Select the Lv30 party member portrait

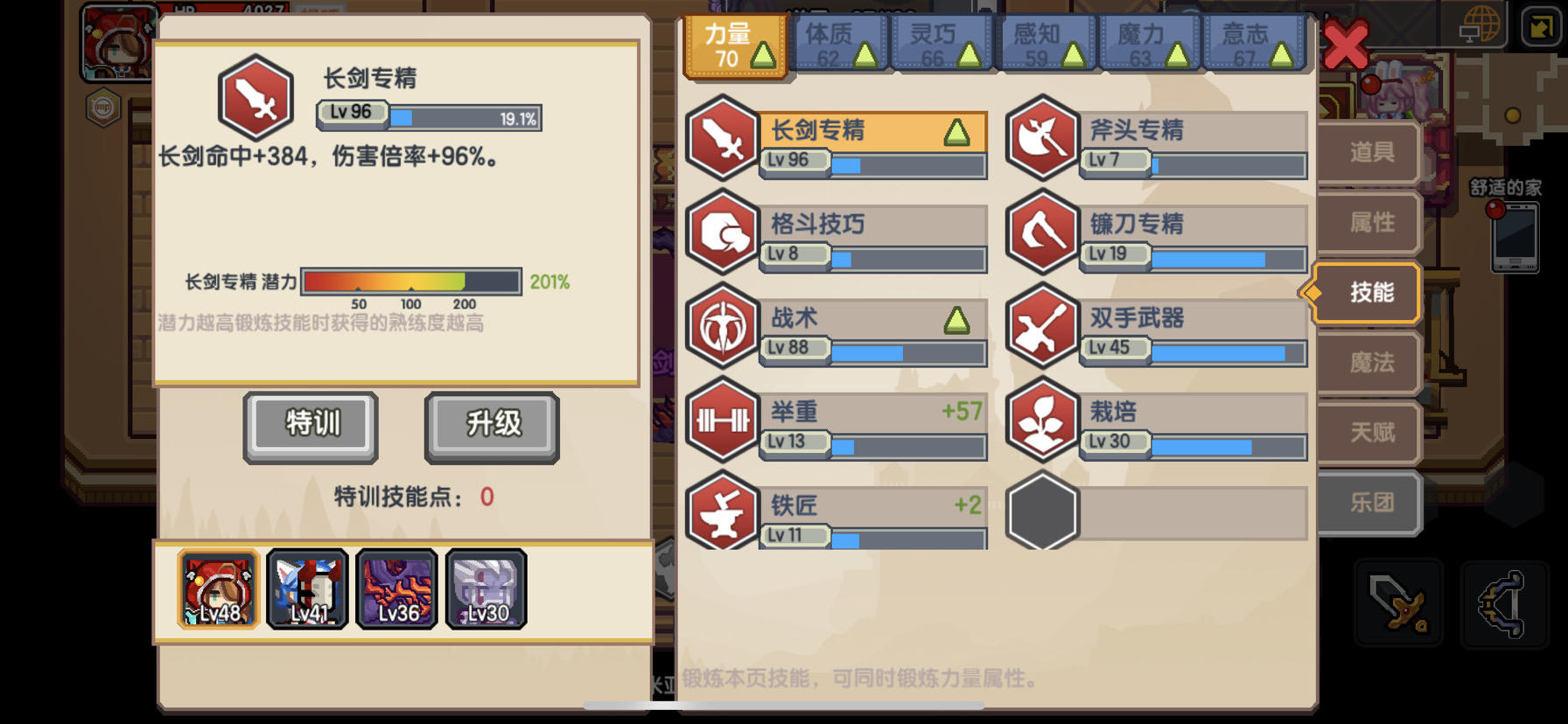[486, 589]
